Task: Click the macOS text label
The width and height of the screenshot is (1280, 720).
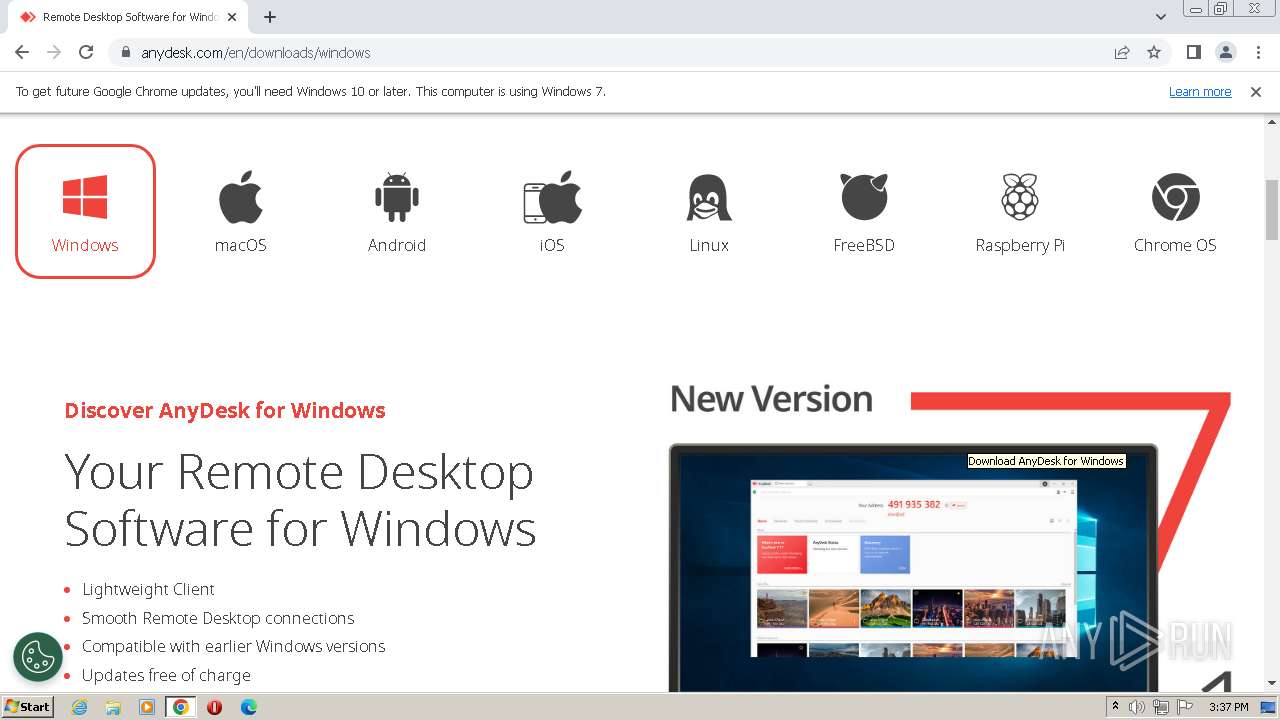Action: tap(241, 245)
